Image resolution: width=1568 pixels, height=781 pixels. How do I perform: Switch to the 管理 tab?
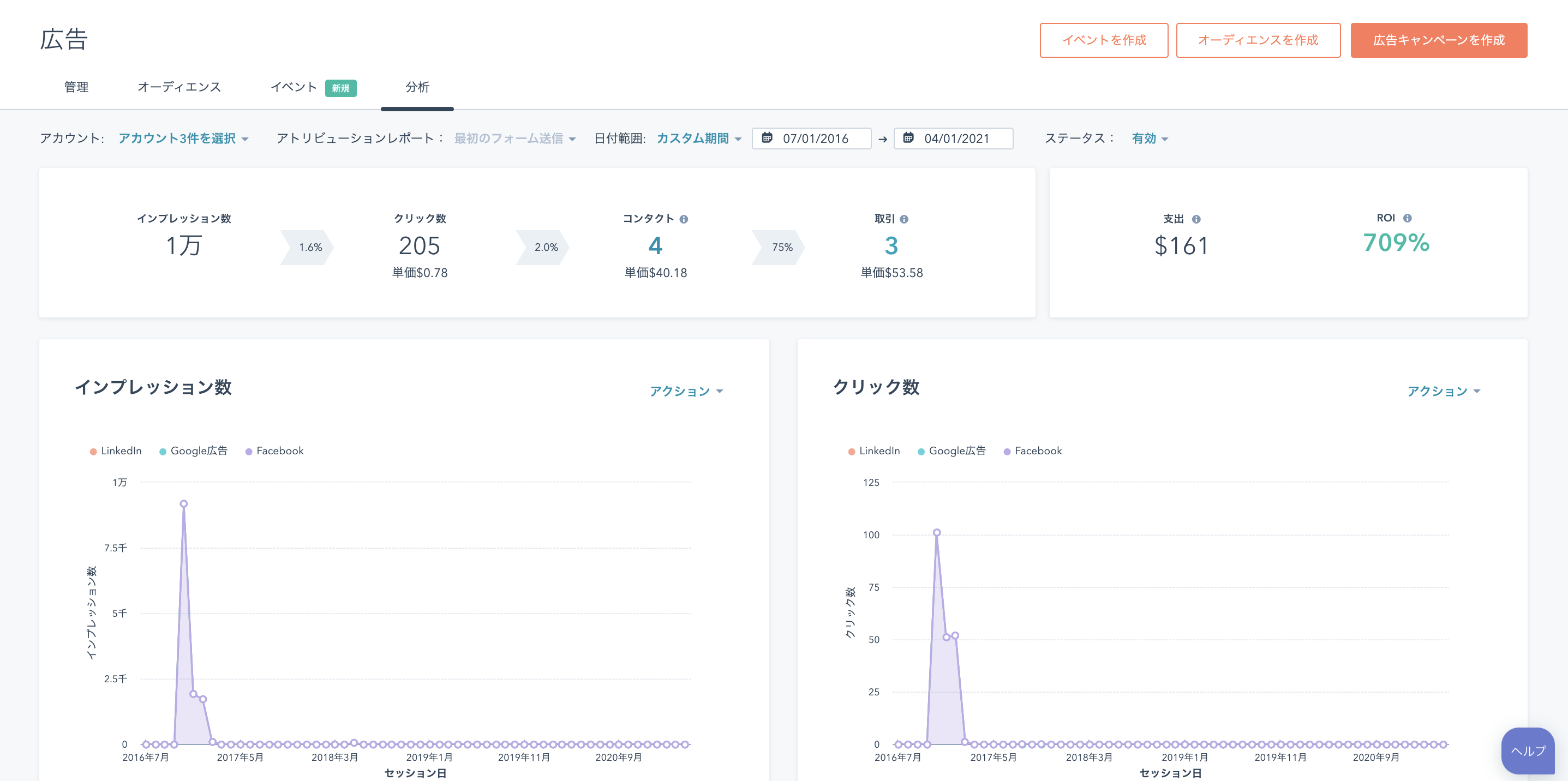click(76, 87)
